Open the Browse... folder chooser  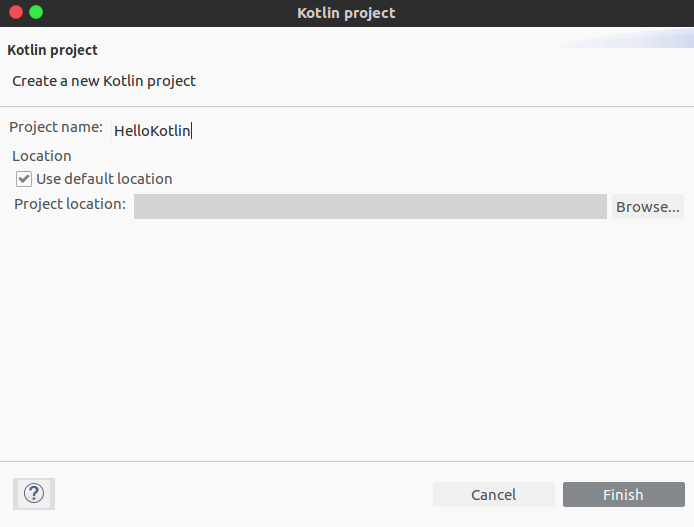[648, 207]
